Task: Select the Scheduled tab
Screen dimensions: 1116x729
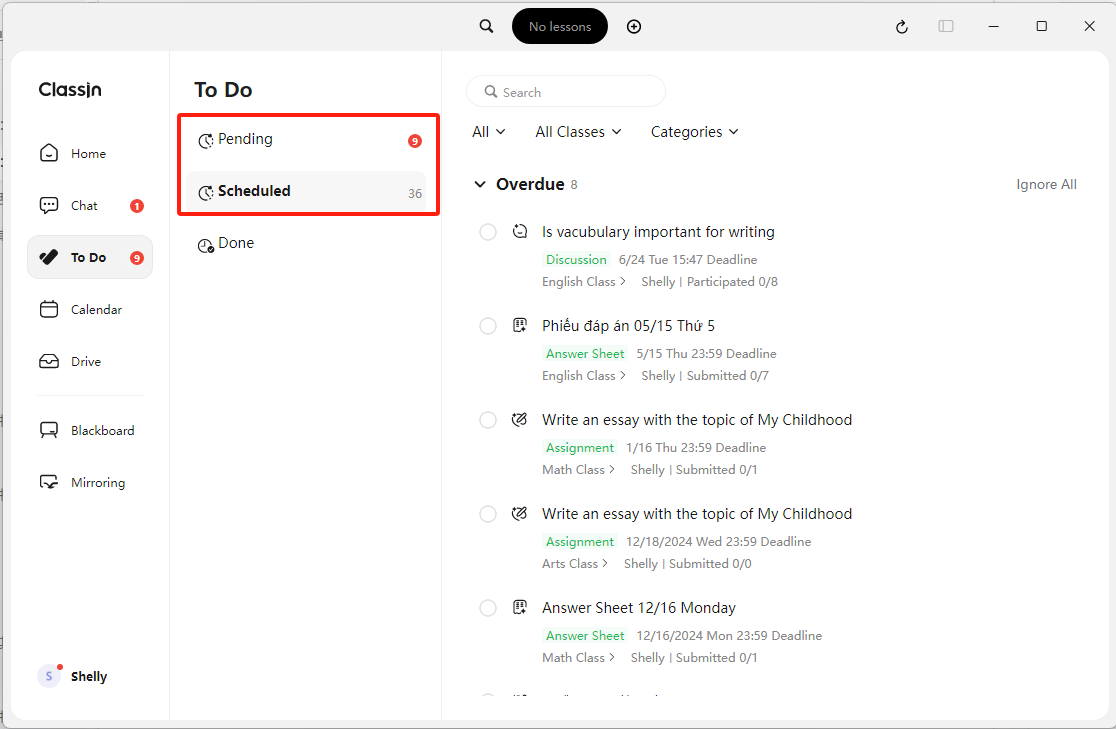Action: [306, 192]
